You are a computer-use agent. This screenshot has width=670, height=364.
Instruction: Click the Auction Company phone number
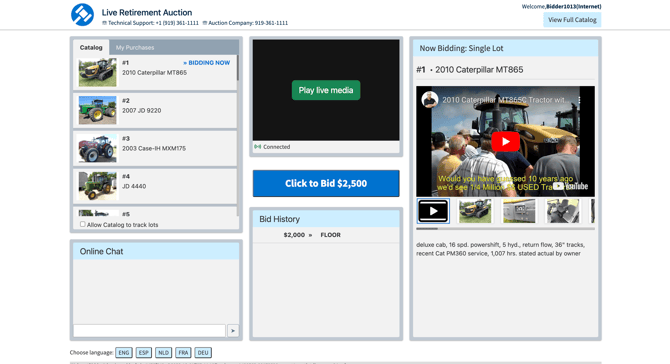(271, 23)
